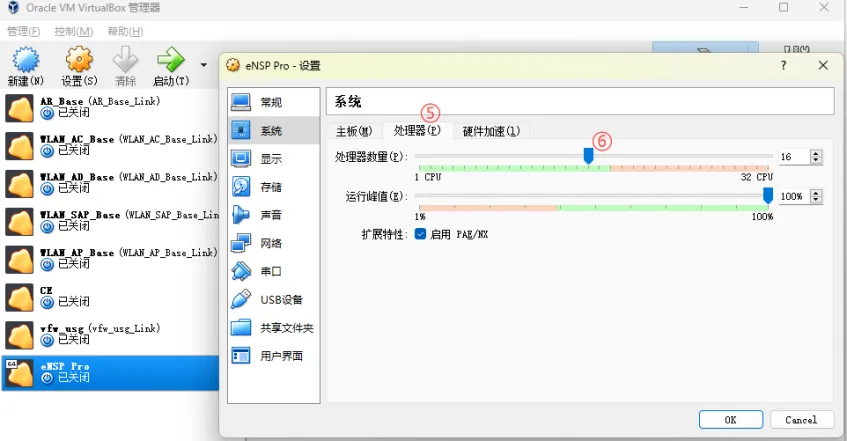The image size is (847, 441).
Task: Click the Discard (清除) arrow toolbar icon
Action: click(125, 59)
